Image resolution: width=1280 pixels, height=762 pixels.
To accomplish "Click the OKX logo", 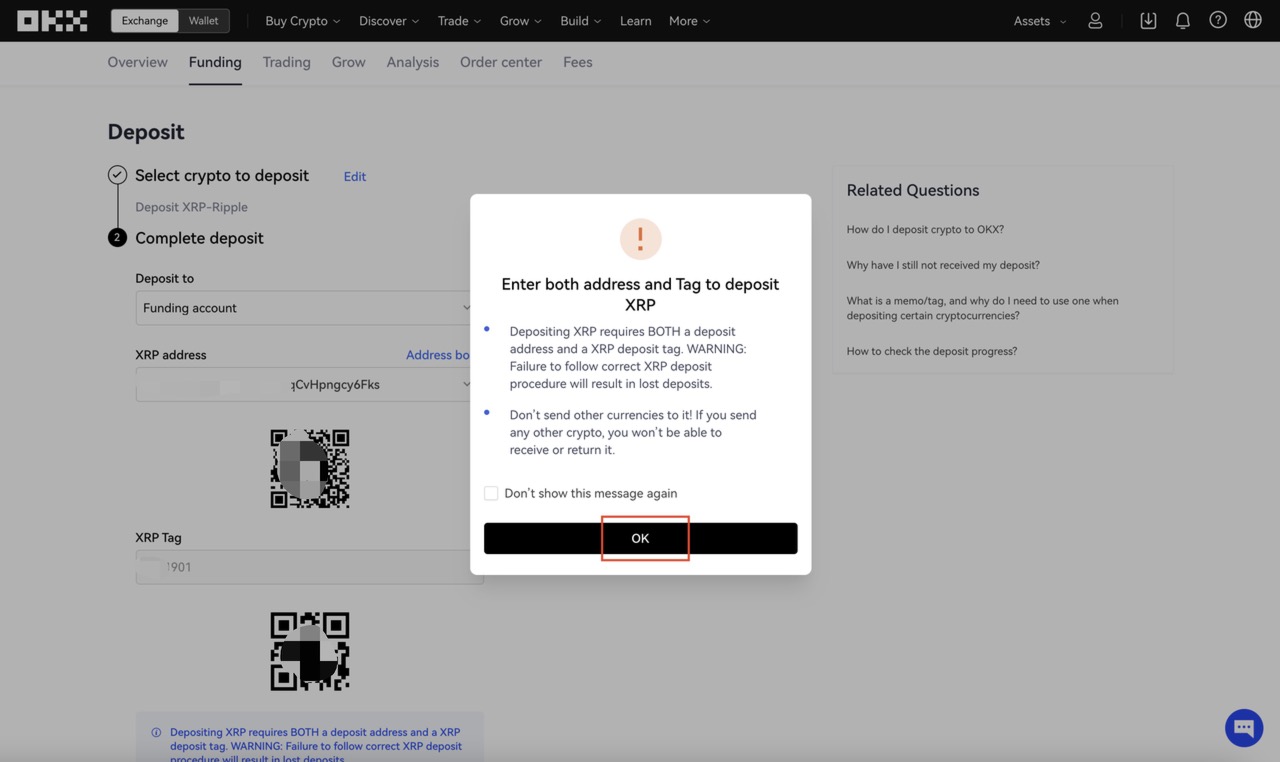I will click(52, 20).
